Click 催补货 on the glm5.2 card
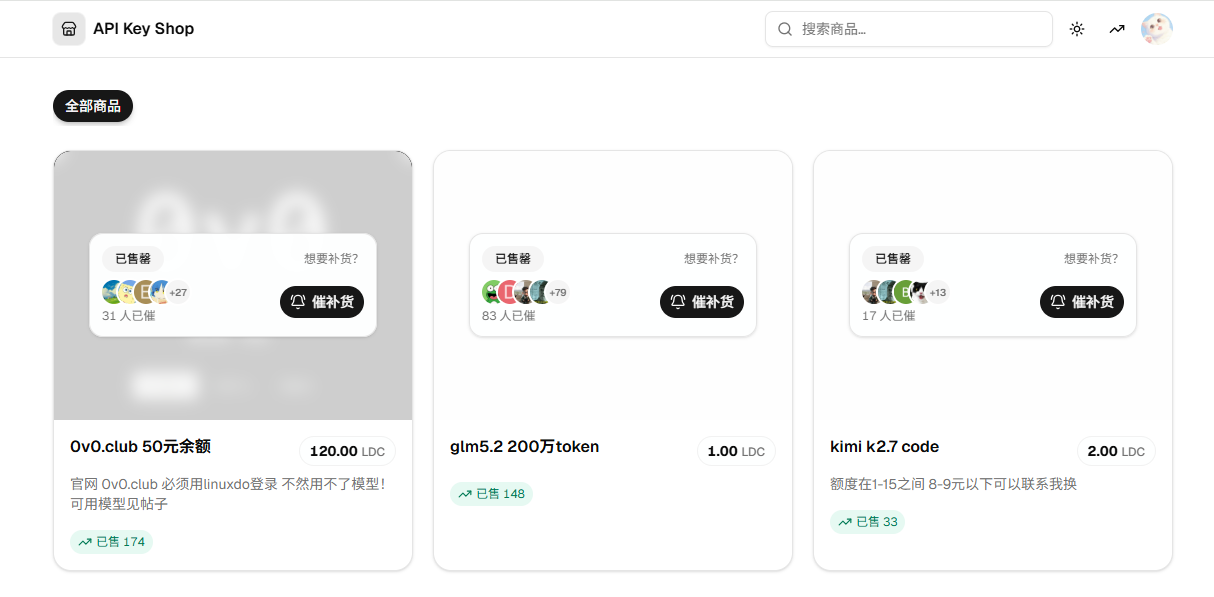1214x597 pixels. tap(702, 302)
